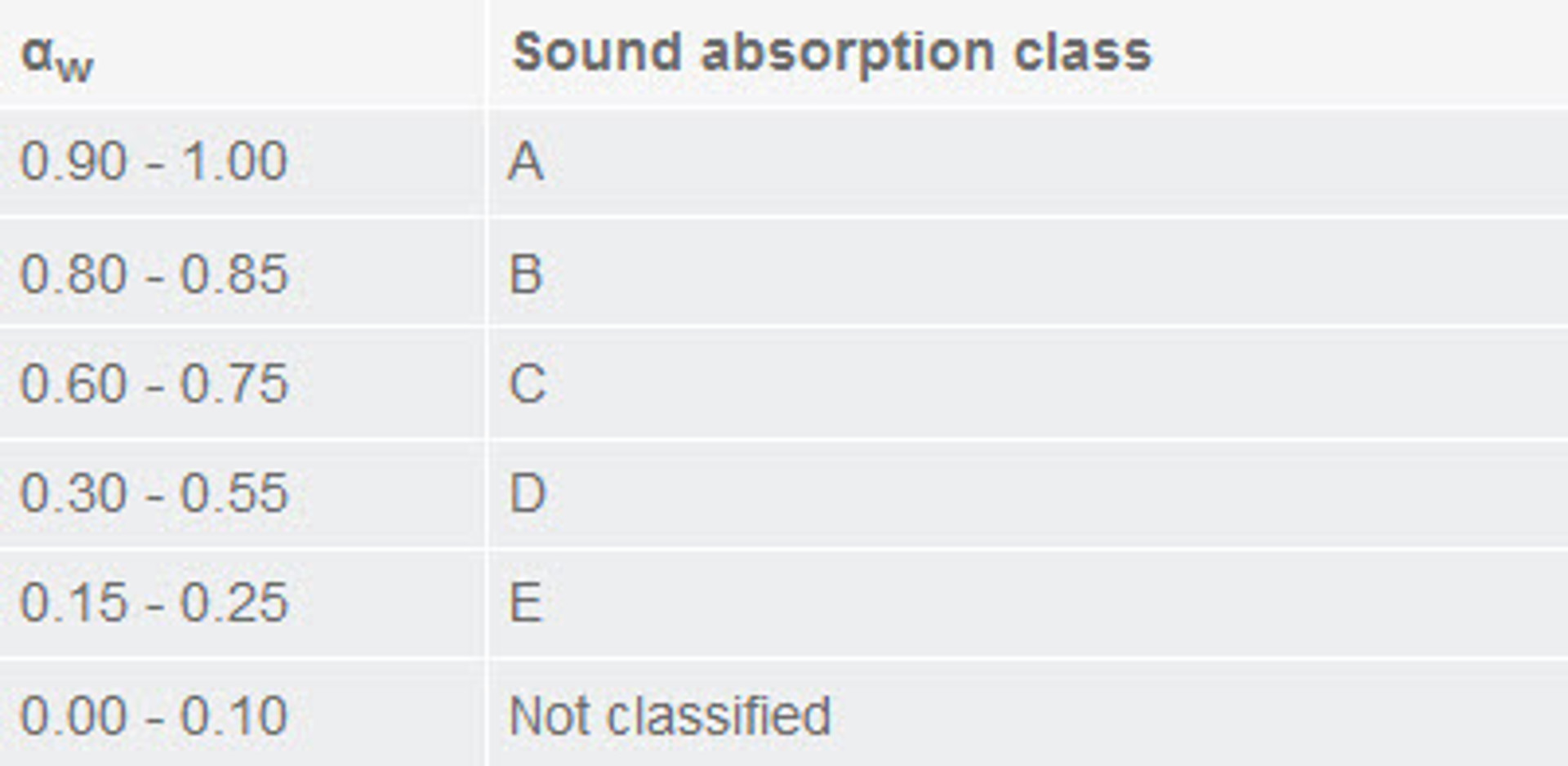Select the Not classified cell

pos(670,716)
